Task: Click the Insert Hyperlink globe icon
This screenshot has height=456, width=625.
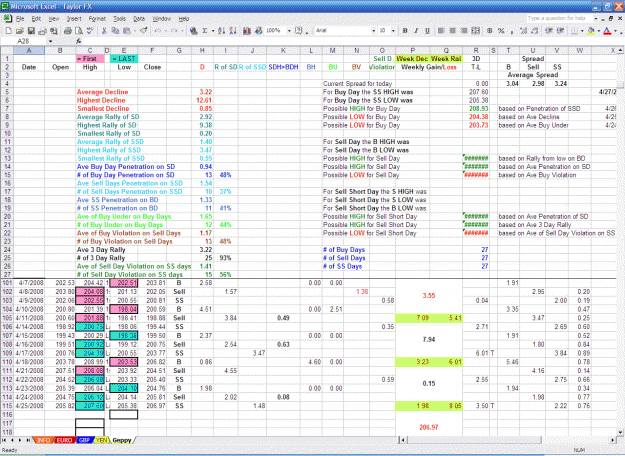Action: (x=194, y=31)
